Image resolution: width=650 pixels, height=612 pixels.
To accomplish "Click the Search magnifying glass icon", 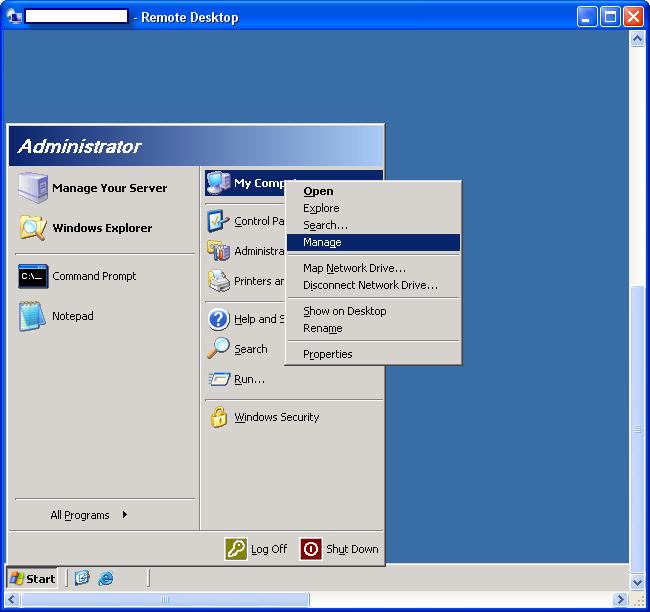I will click(218, 349).
